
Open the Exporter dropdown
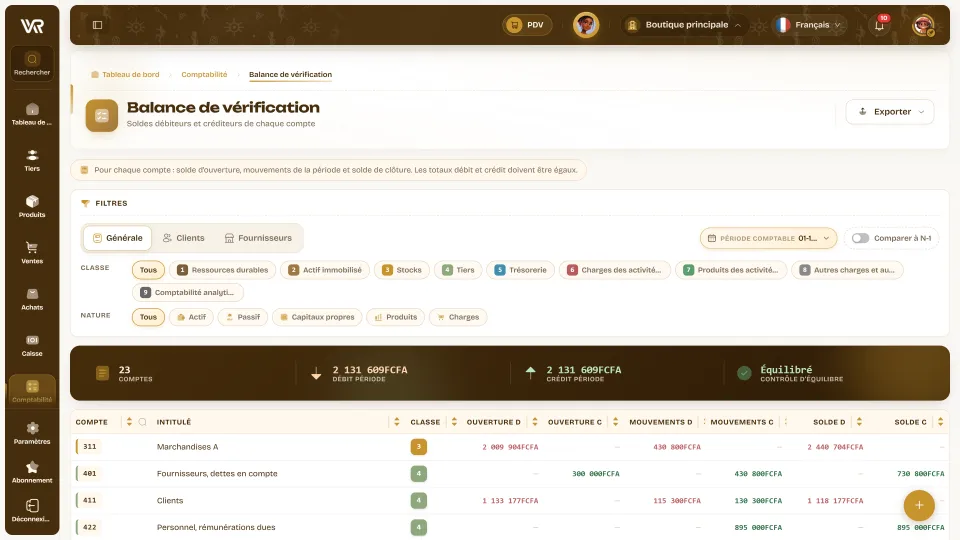890,112
